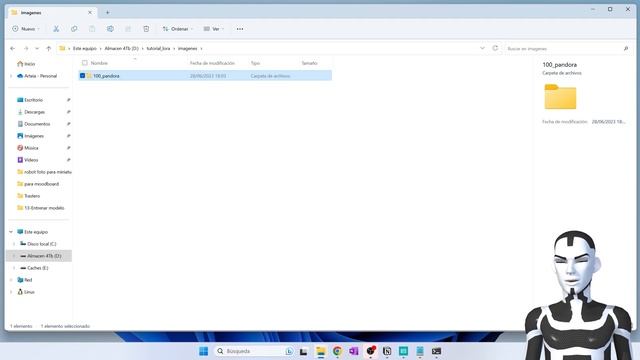Open Notion from the taskbar
The image size is (640, 360).
coord(387,351)
